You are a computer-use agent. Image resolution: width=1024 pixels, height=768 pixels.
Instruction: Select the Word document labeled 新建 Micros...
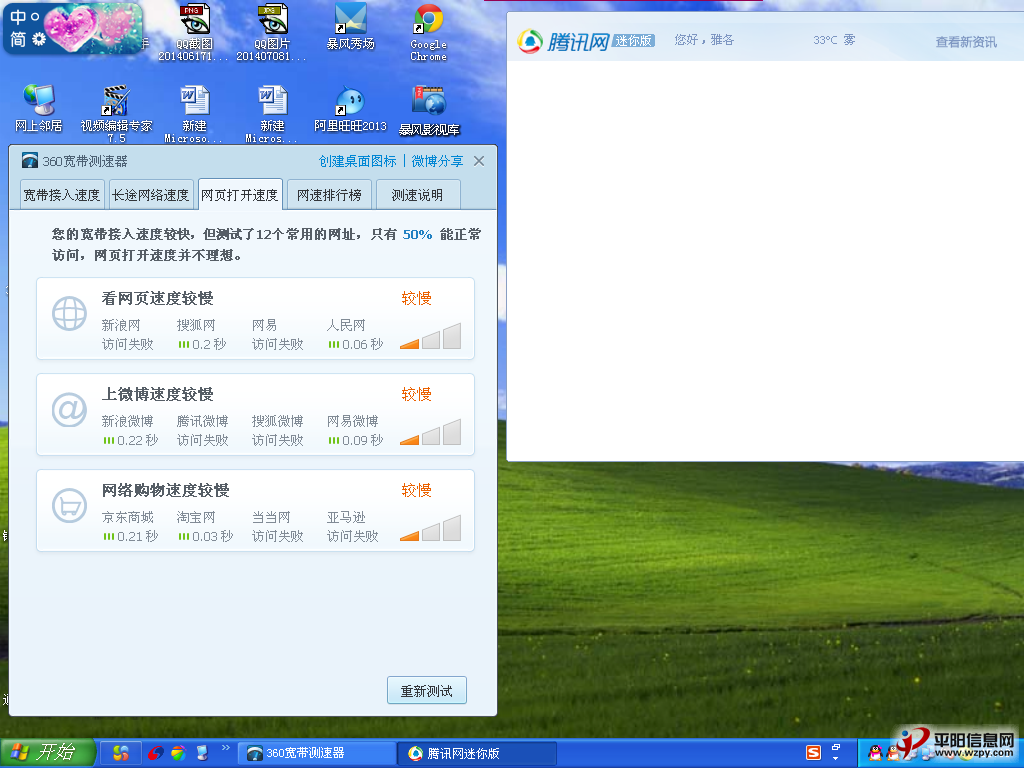click(x=272, y=114)
